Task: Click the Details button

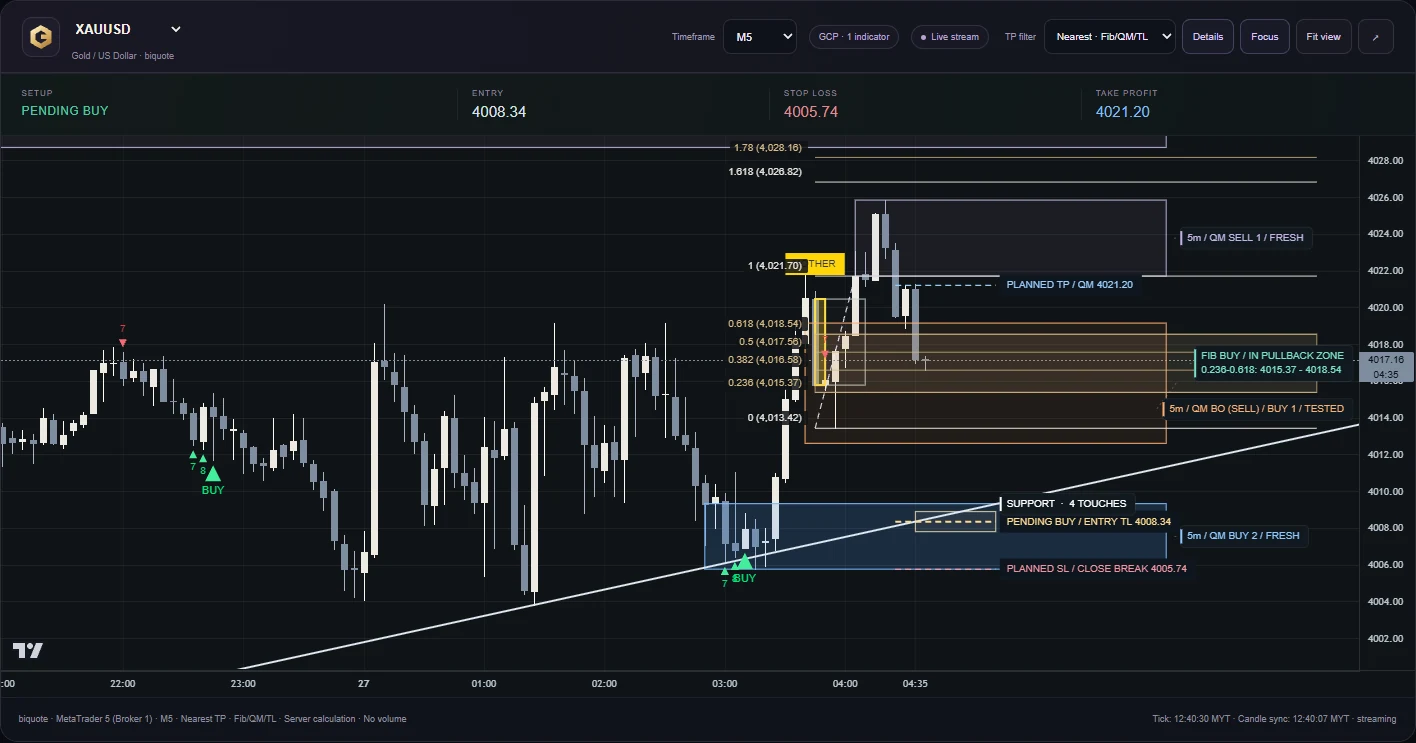Action: [1208, 37]
